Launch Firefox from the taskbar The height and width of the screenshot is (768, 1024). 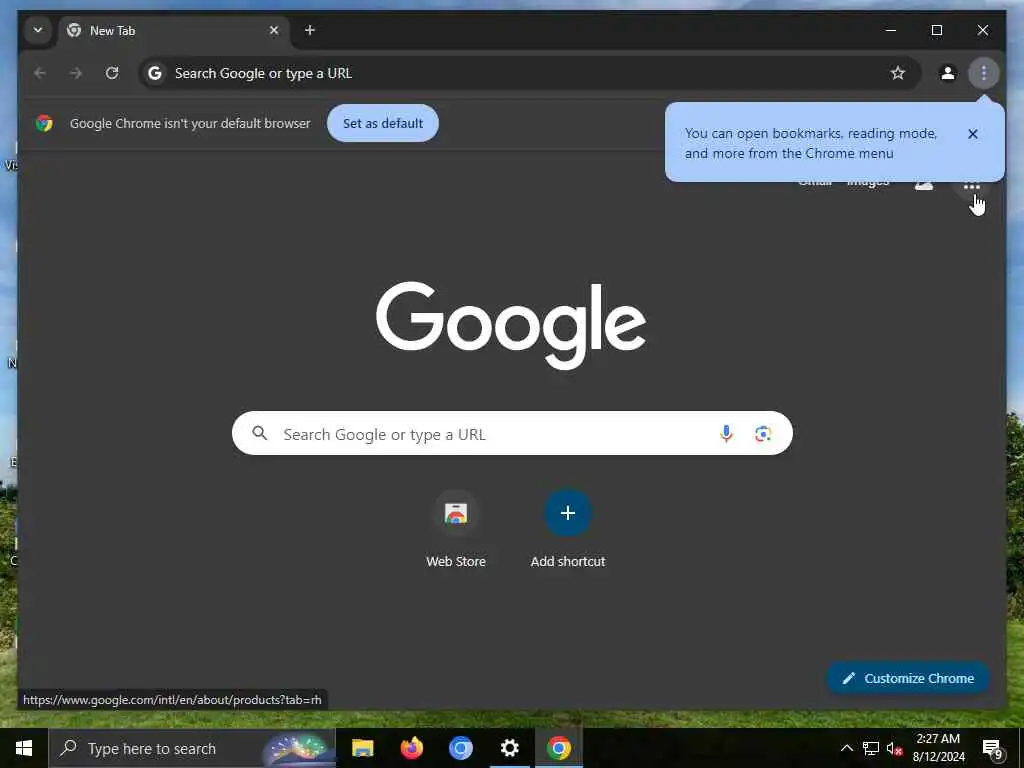click(x=411, y=748)
